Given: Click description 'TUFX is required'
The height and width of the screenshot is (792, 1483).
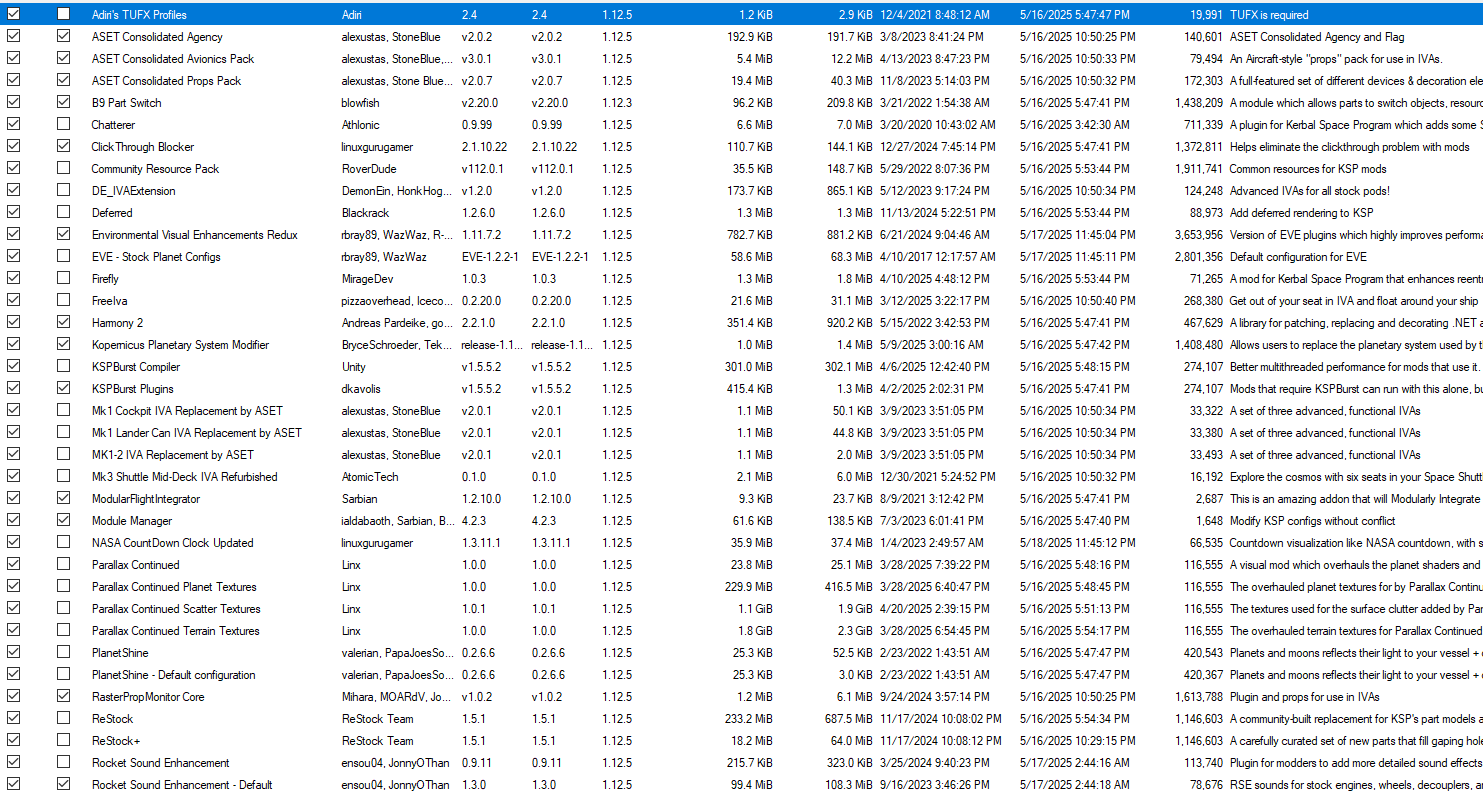Looking at the screenshot, I should [x=1269, y=15].
